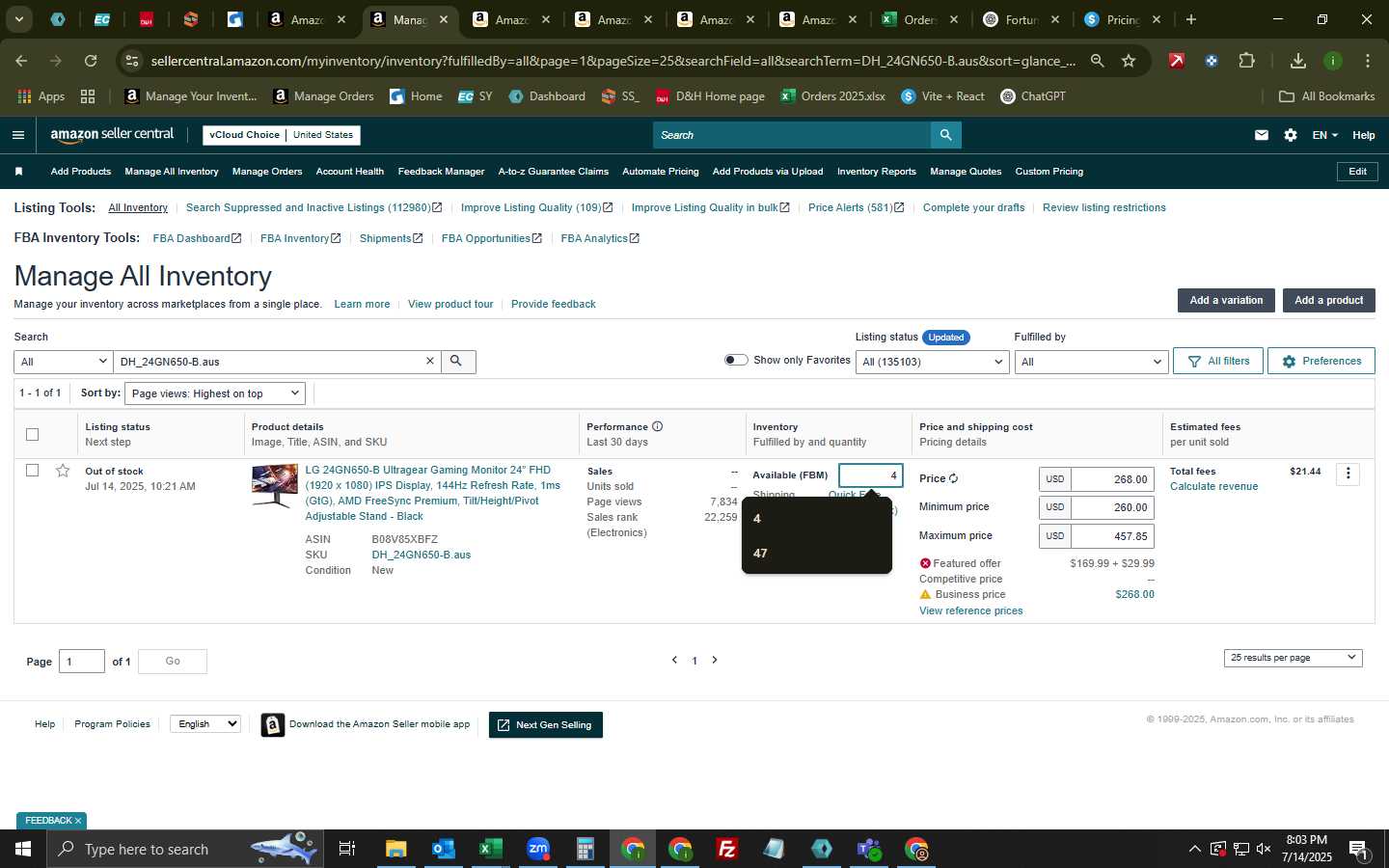Open the messages envelope icon
1389x868 pixels.
(1262, 135)
